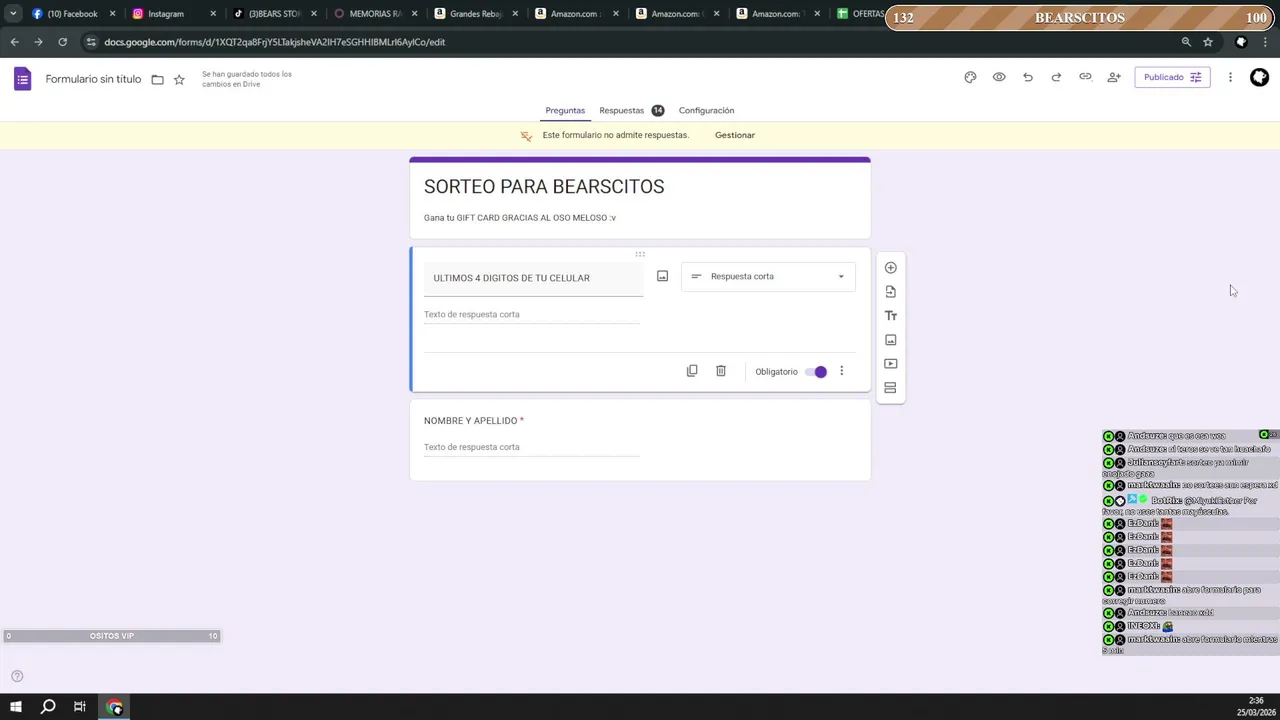
Task: Open Chrome zoom magnifier icon
Action: [x=1186, y=42]
